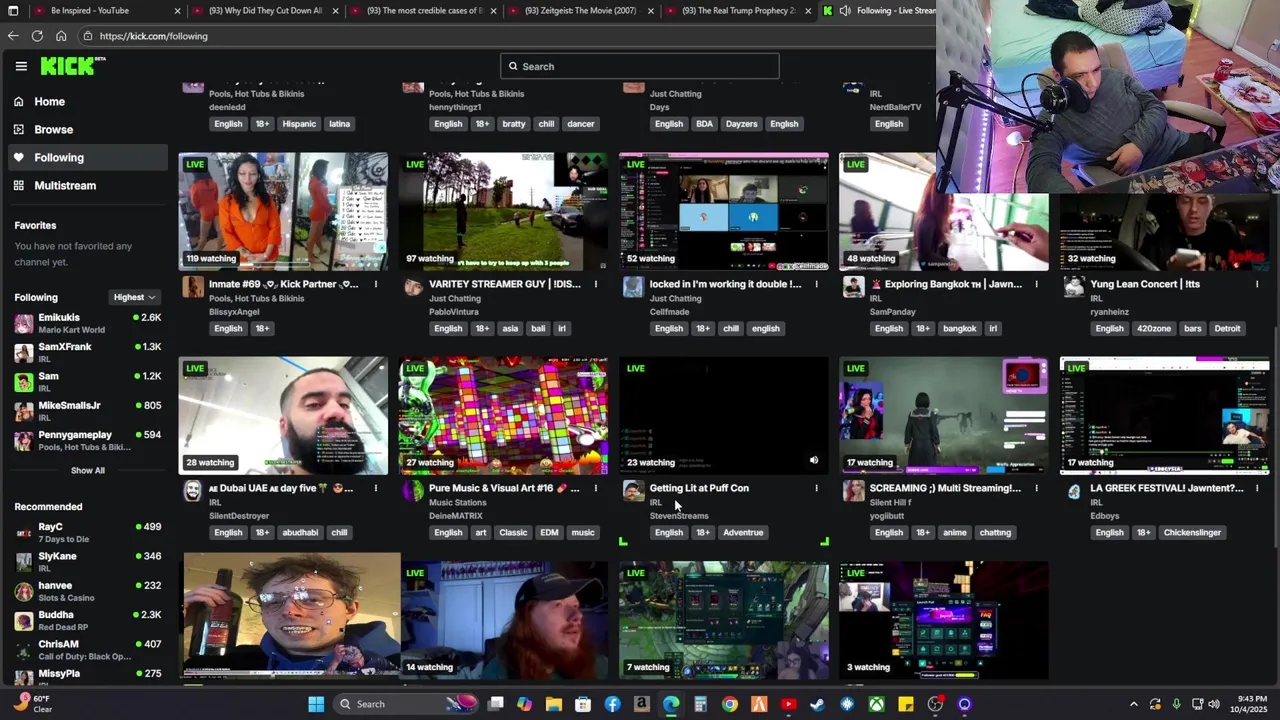Open Amazon app on taskbar
The width and height of the screenshot is (1280, 720).
(x=642, y=704)
